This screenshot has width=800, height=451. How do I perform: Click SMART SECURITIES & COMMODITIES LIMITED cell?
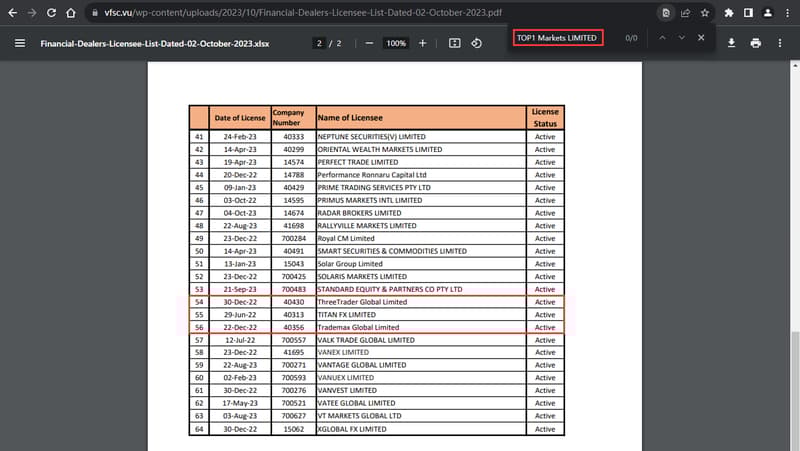(421, 251)
